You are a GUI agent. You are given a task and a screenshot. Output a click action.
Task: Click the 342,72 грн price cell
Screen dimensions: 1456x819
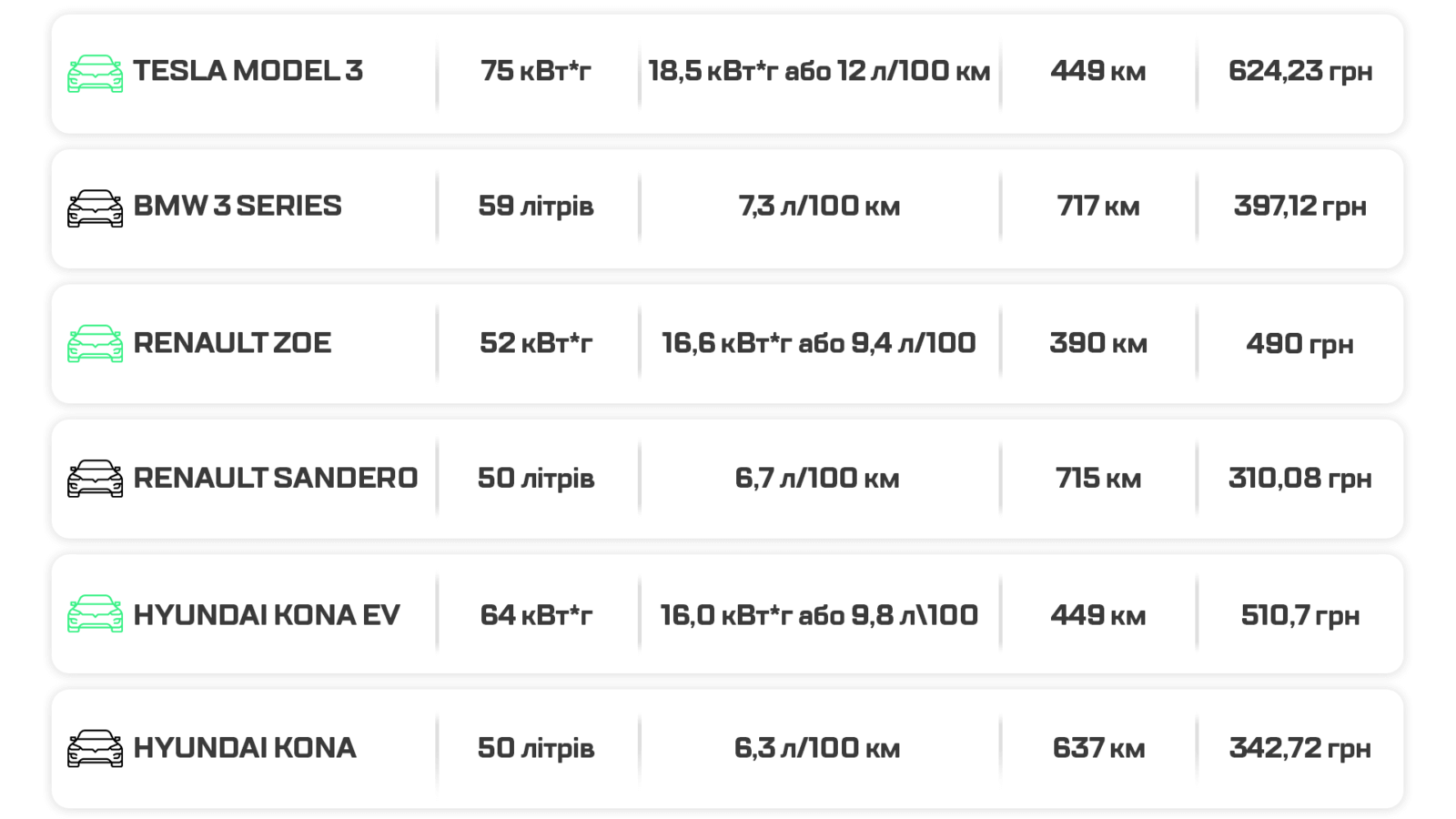[1299, 748]
